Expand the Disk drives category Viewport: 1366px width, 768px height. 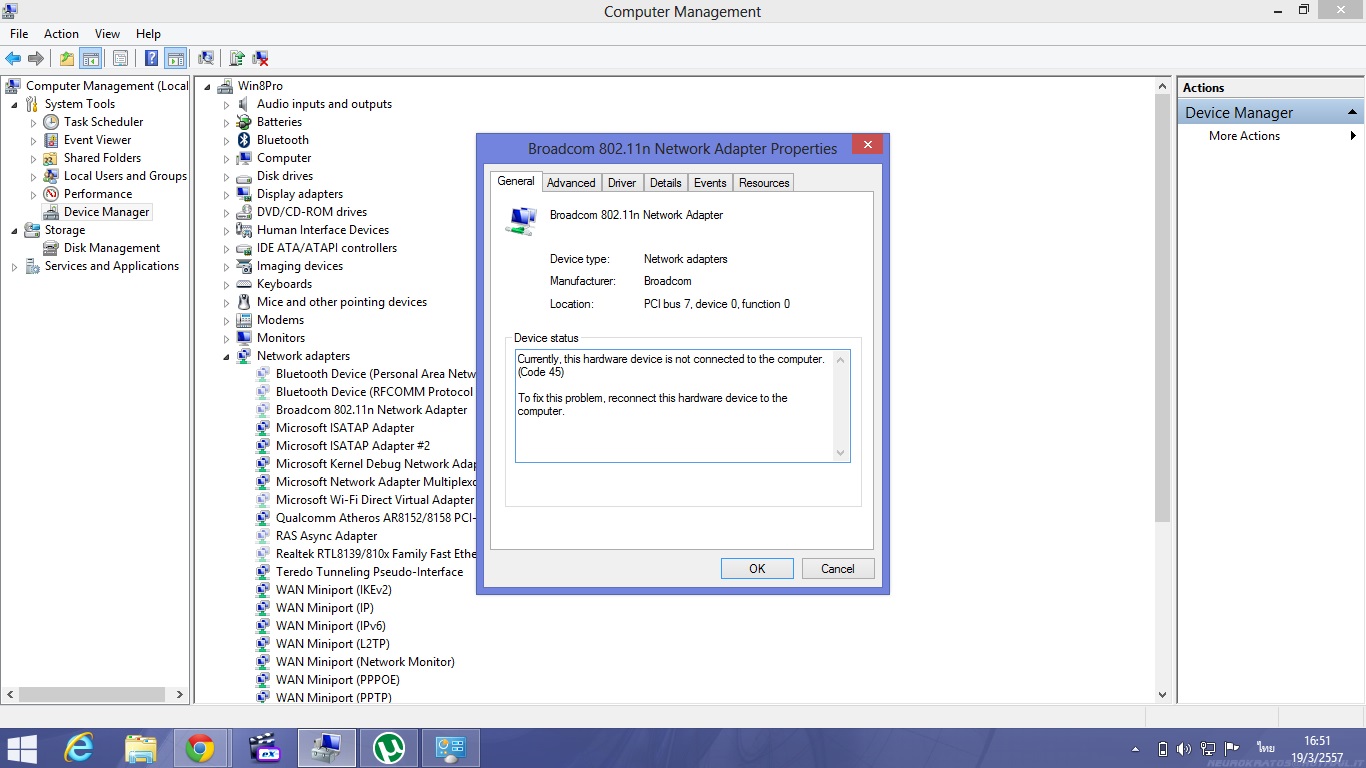tap(227, 176)
